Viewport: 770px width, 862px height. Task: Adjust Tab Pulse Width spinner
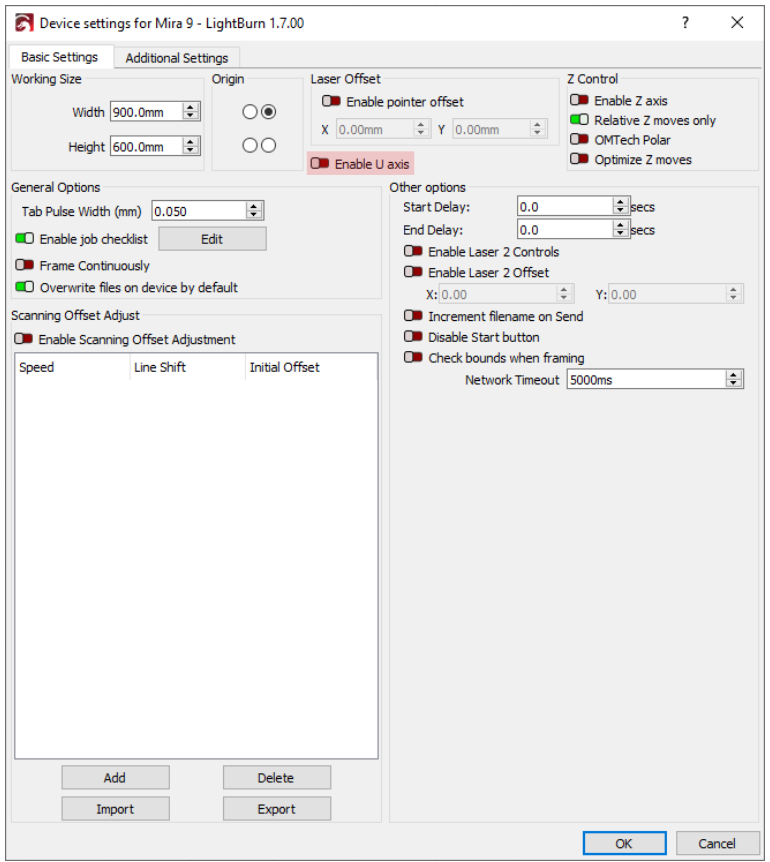[254, 211]
